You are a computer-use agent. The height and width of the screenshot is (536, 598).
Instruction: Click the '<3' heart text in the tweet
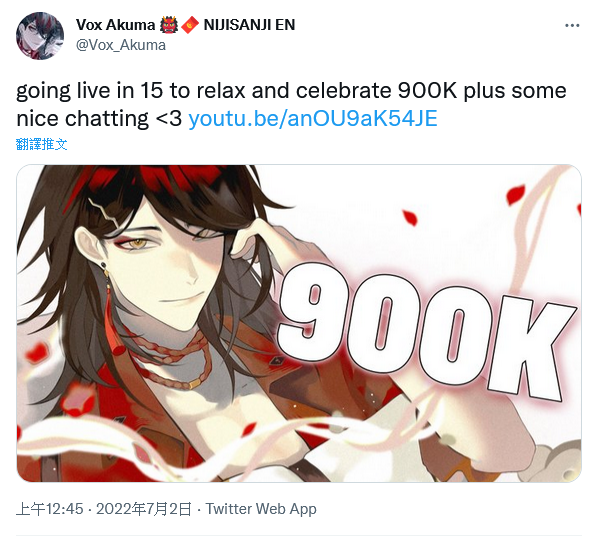pos(169,119)
